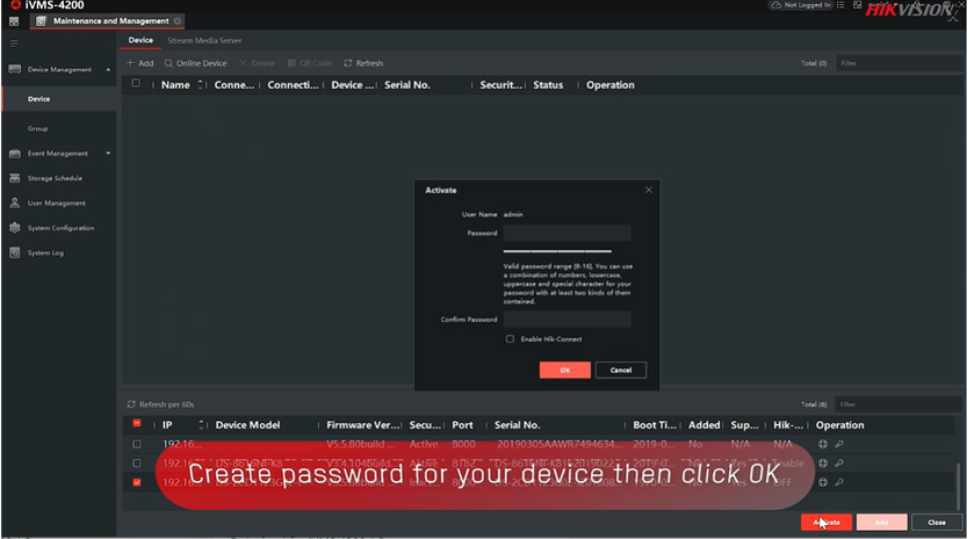975x539 pixels.
Task: Click the iVMS-4200 app logo
Action: (x=15, y=5)
